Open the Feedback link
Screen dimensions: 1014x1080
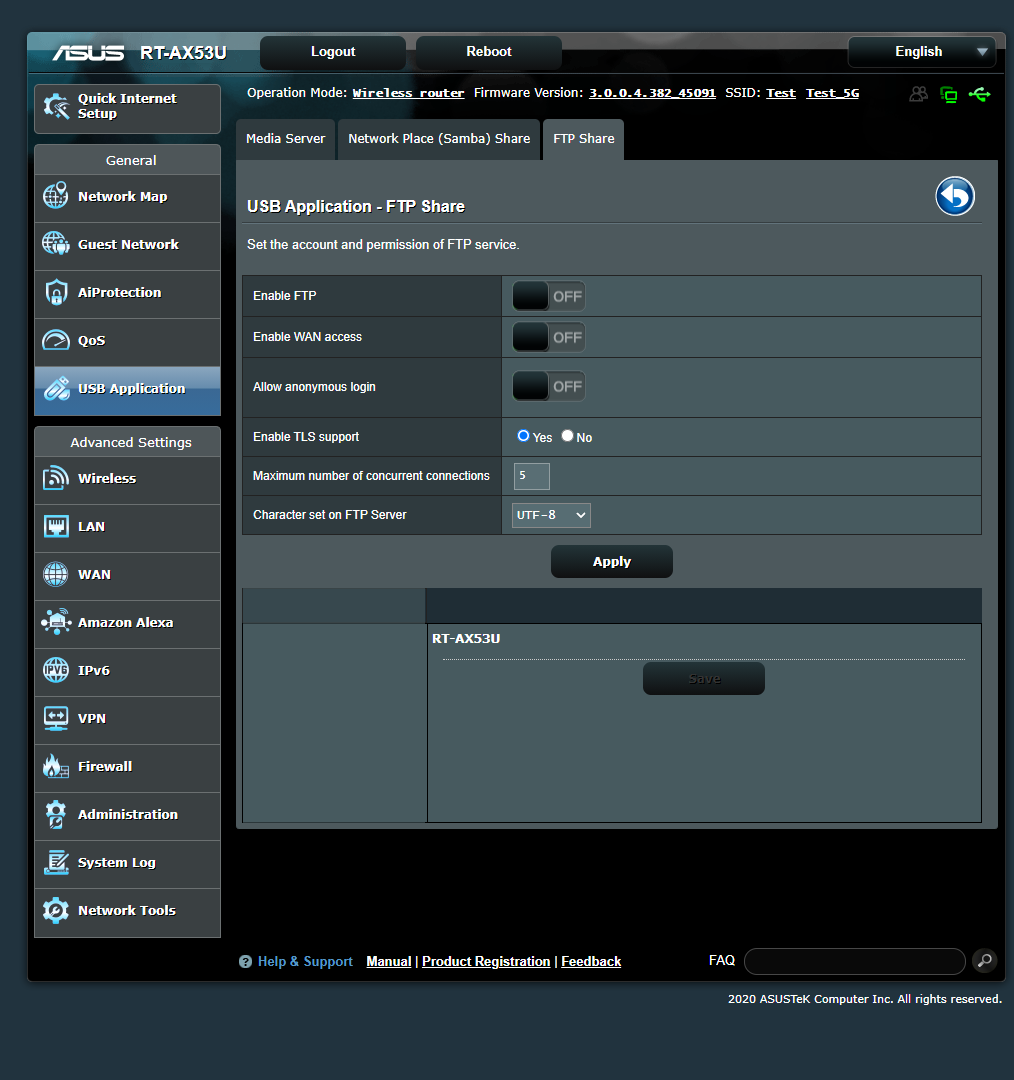click(x=591, y=962)
